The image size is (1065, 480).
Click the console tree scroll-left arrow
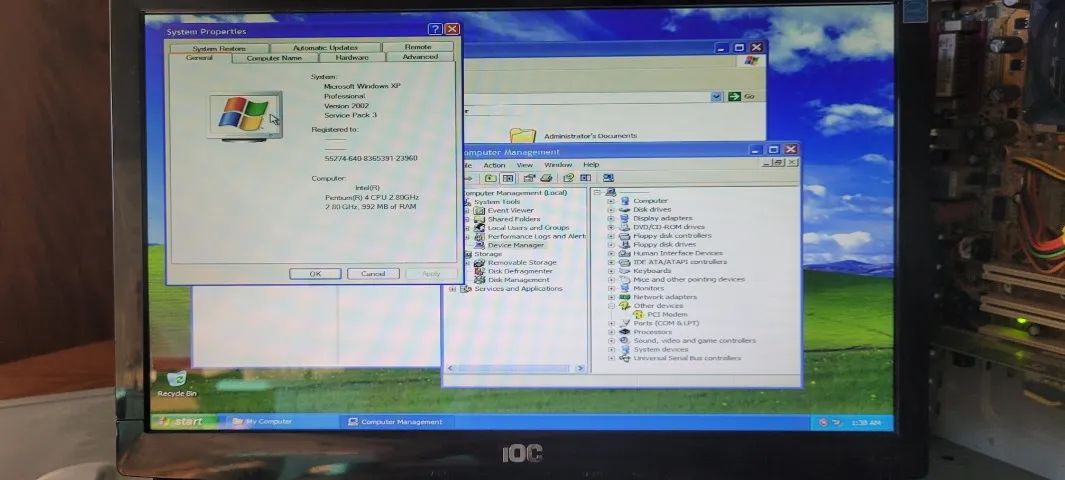pos(451,369)
